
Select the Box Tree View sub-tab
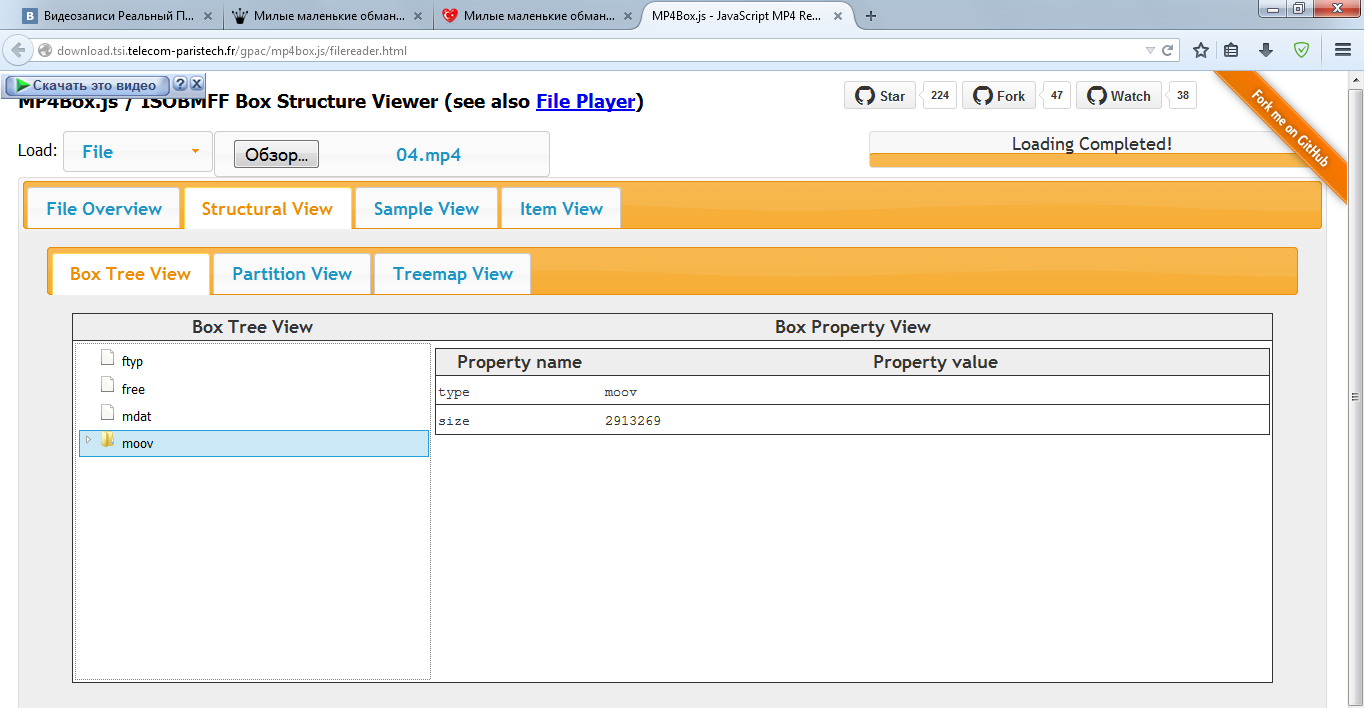[x=130, y=274]
